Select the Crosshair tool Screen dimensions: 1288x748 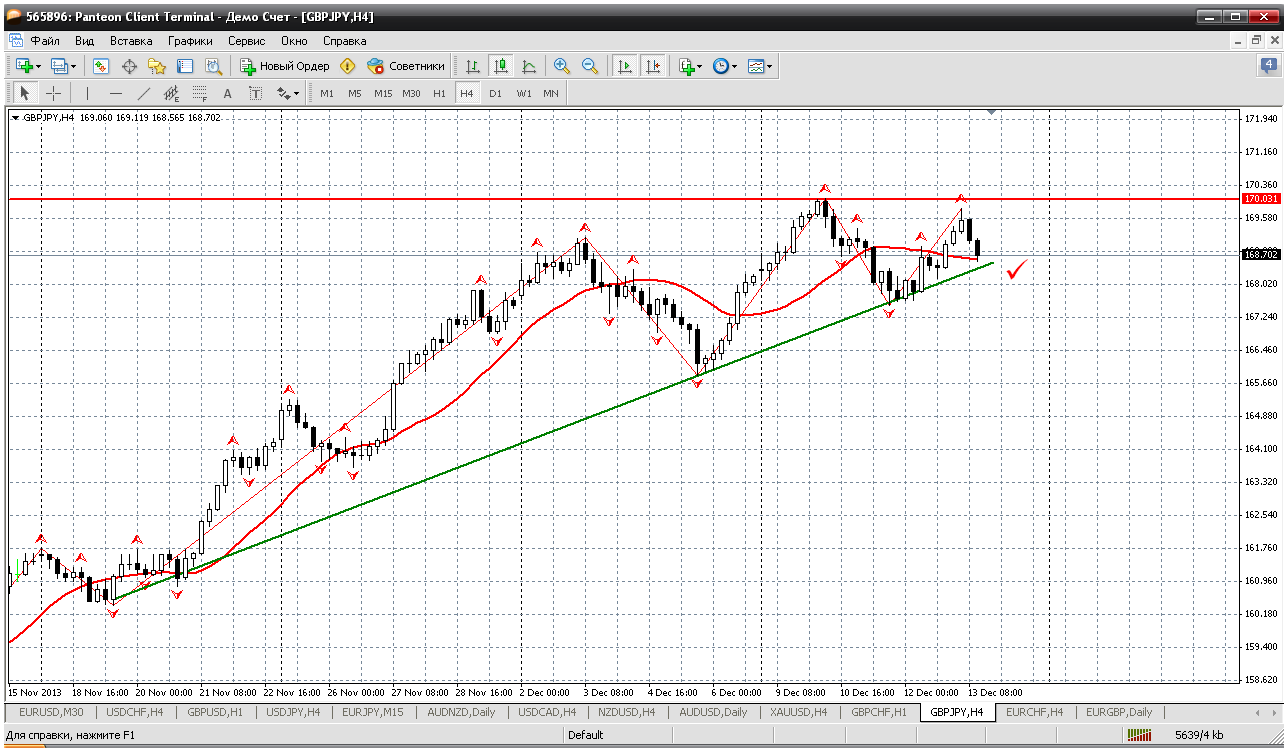coord(53,93)
